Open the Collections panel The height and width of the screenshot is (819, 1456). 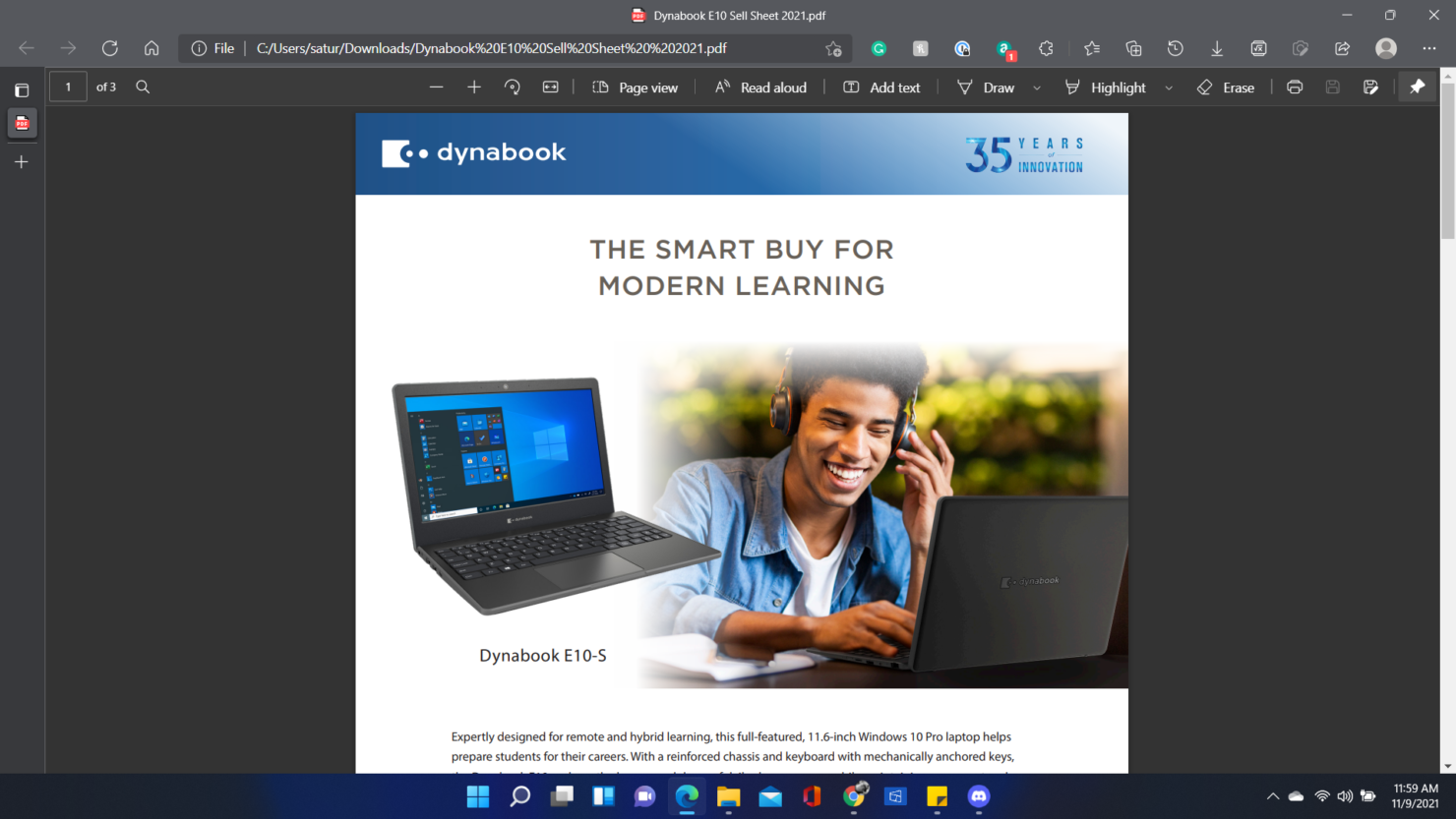pos(1133,48)
